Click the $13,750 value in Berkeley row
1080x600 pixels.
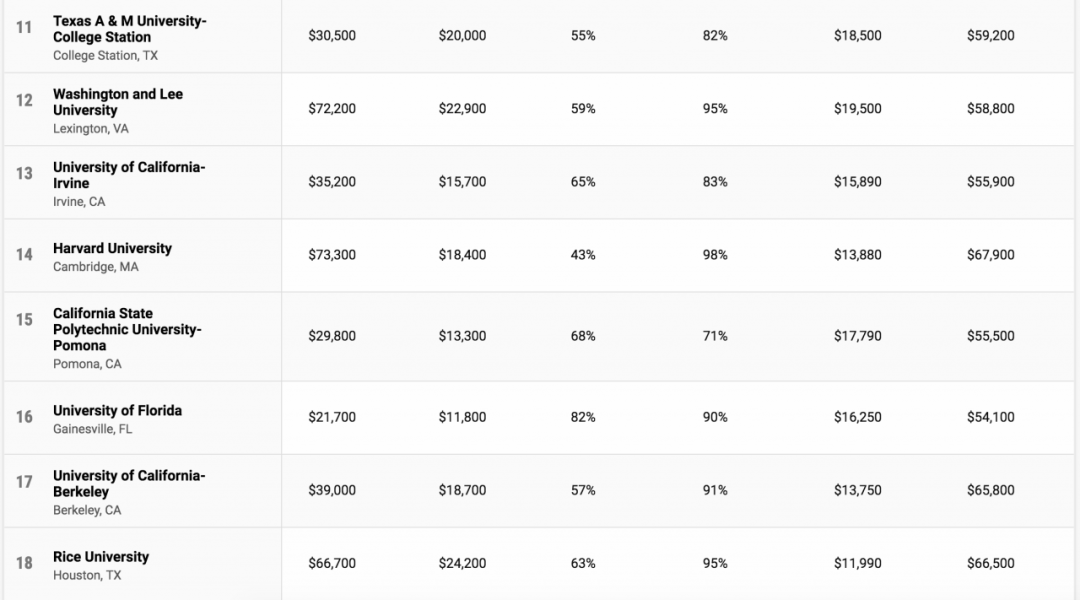pyautogui.click(x=858, y=490)
